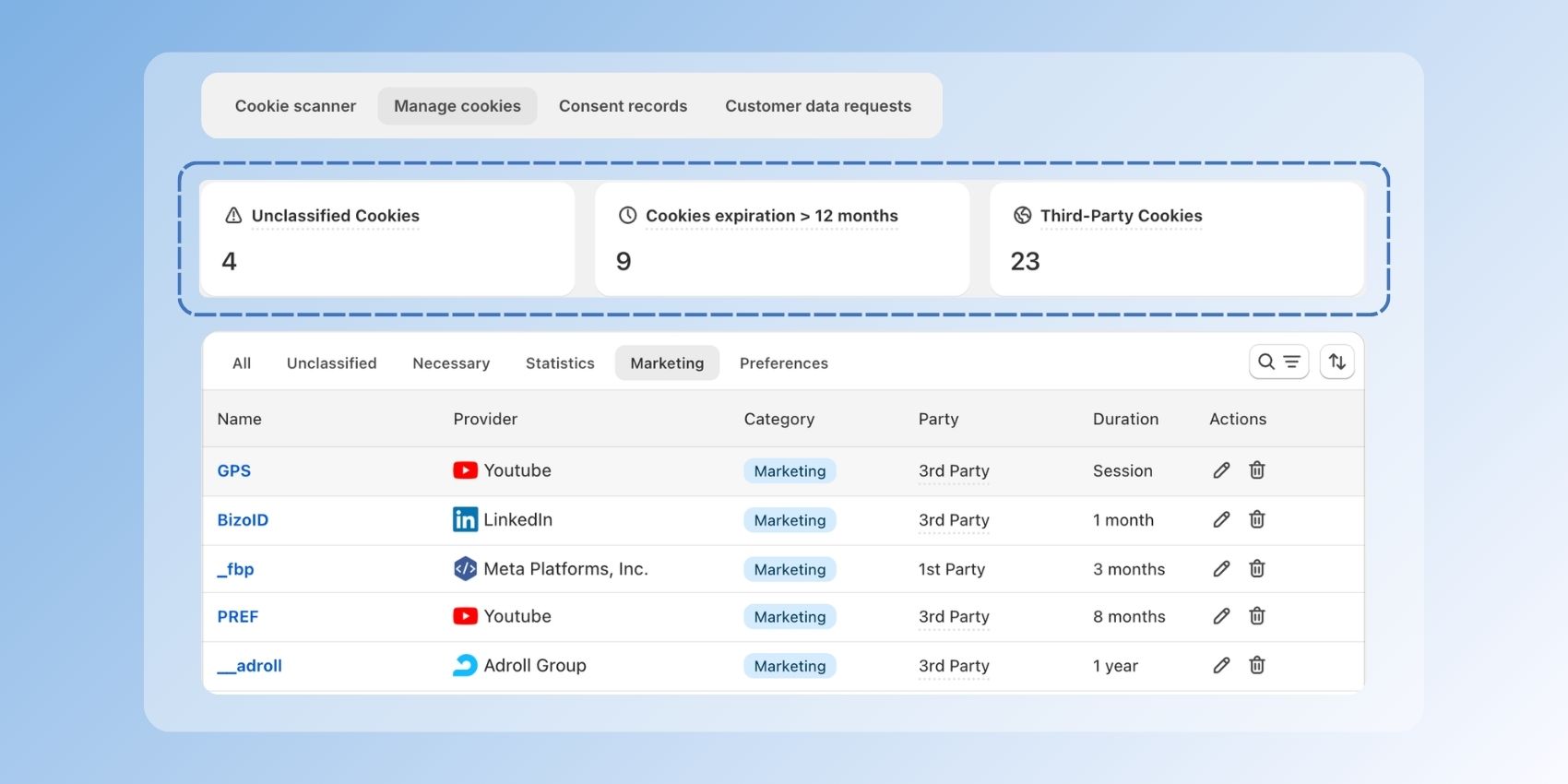Delete the GPS cookie using trash icon
Viewport: 1568px width, 784px height.
pos(1256,470)
